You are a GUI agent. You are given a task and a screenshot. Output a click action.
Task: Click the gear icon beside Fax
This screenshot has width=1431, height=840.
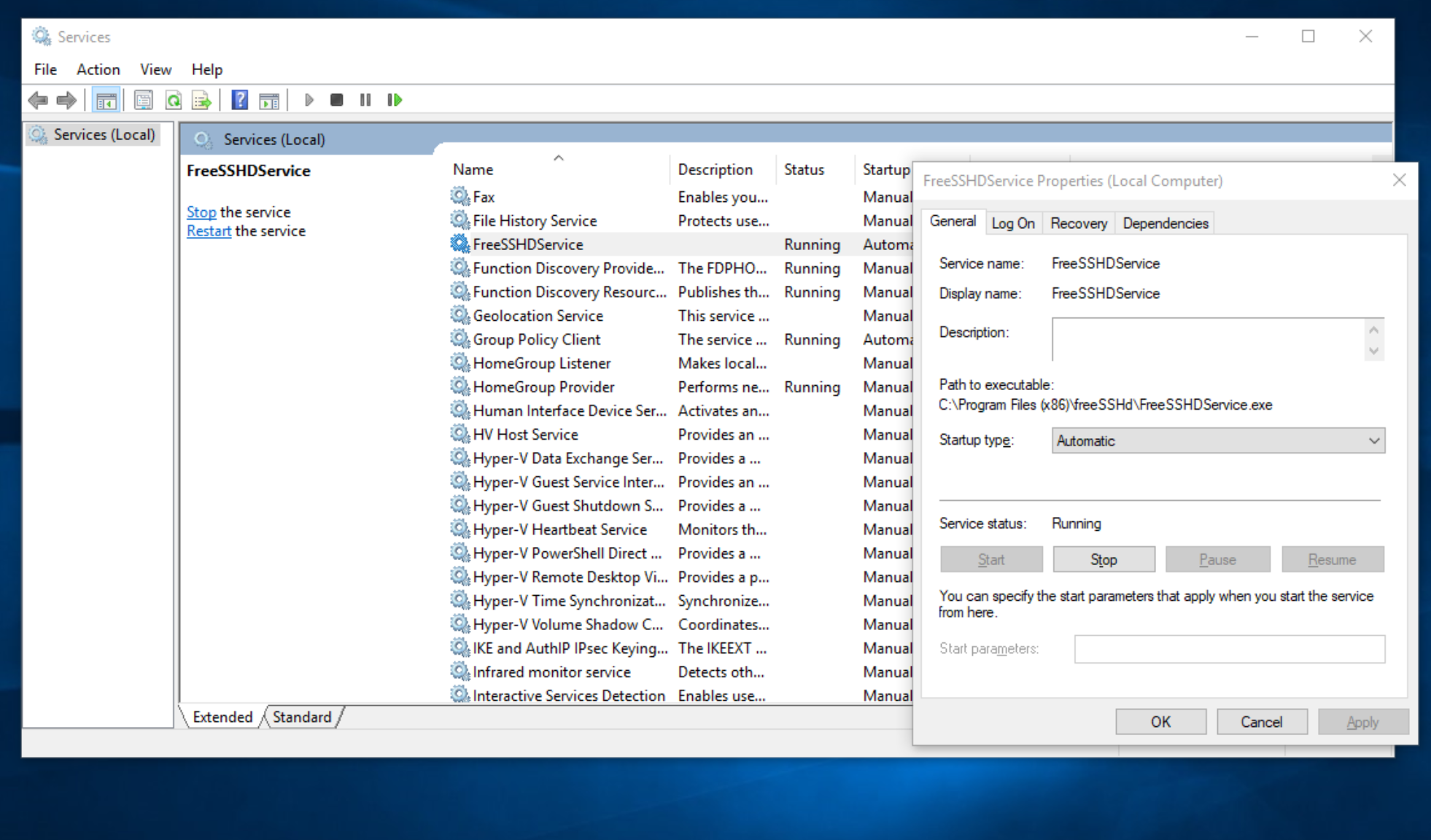[x=459, y=196]
